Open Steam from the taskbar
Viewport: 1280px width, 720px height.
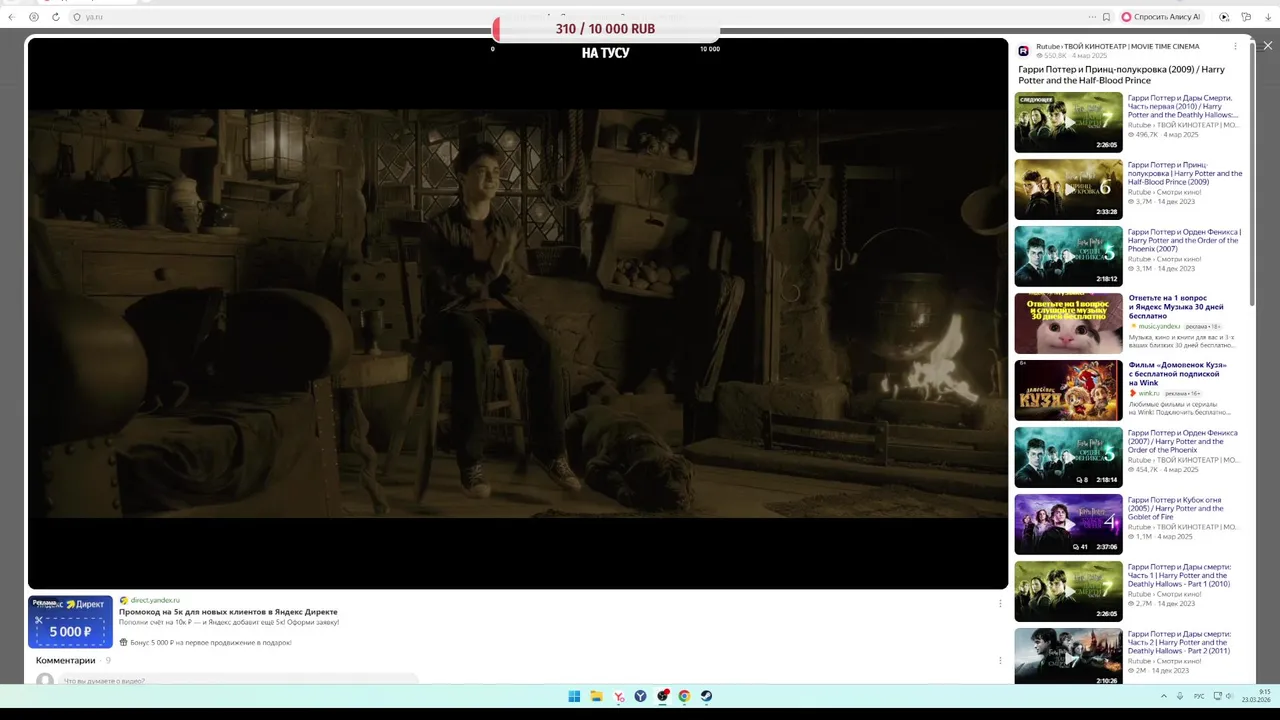point(706,696)
